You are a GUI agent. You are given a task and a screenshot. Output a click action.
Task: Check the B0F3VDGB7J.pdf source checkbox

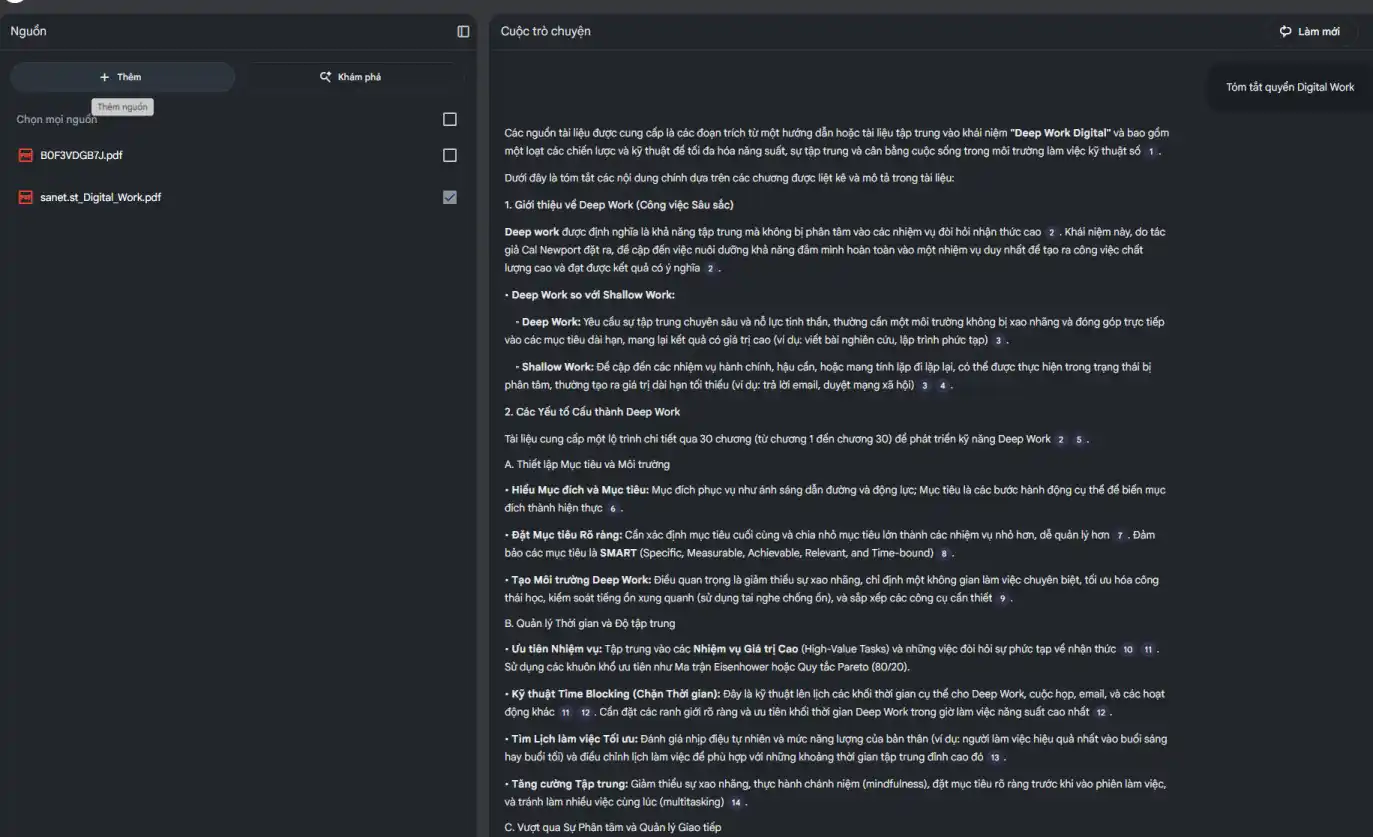(x=450, y=156)
